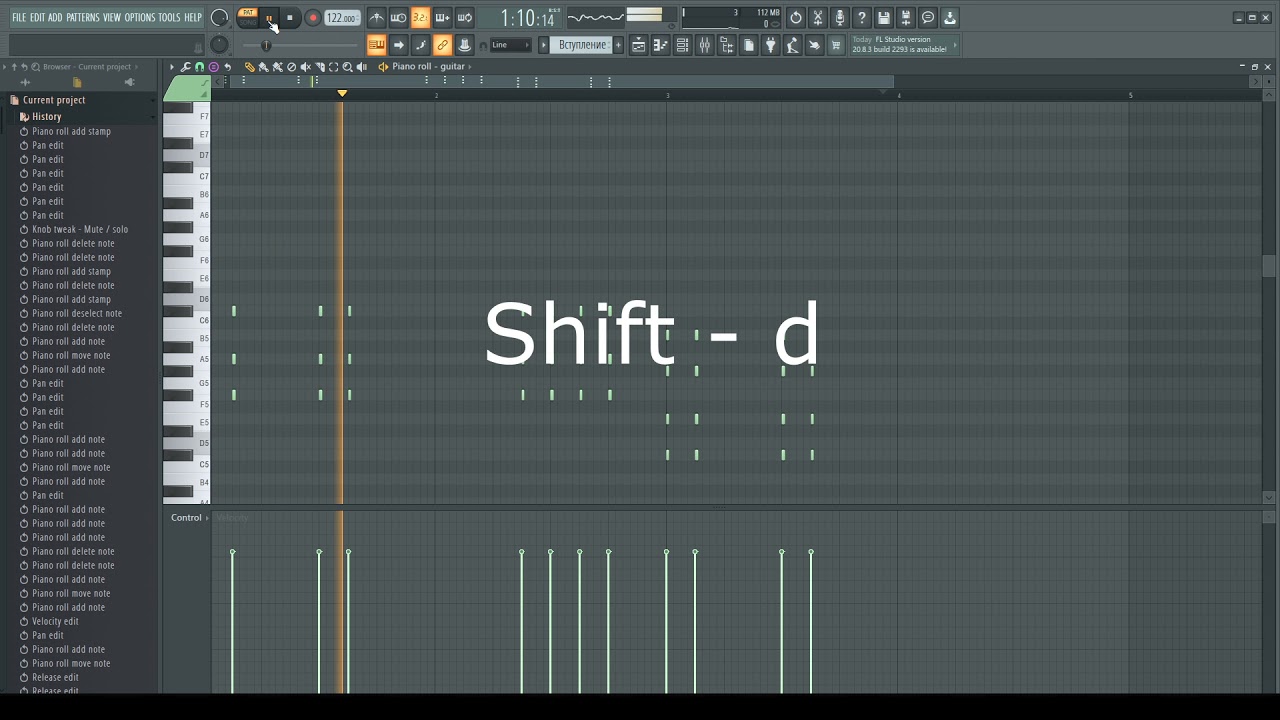The height and width of the screenshot is (720, 1280).
Task: Open the Piano roll view icon
Action: (660, 45)
